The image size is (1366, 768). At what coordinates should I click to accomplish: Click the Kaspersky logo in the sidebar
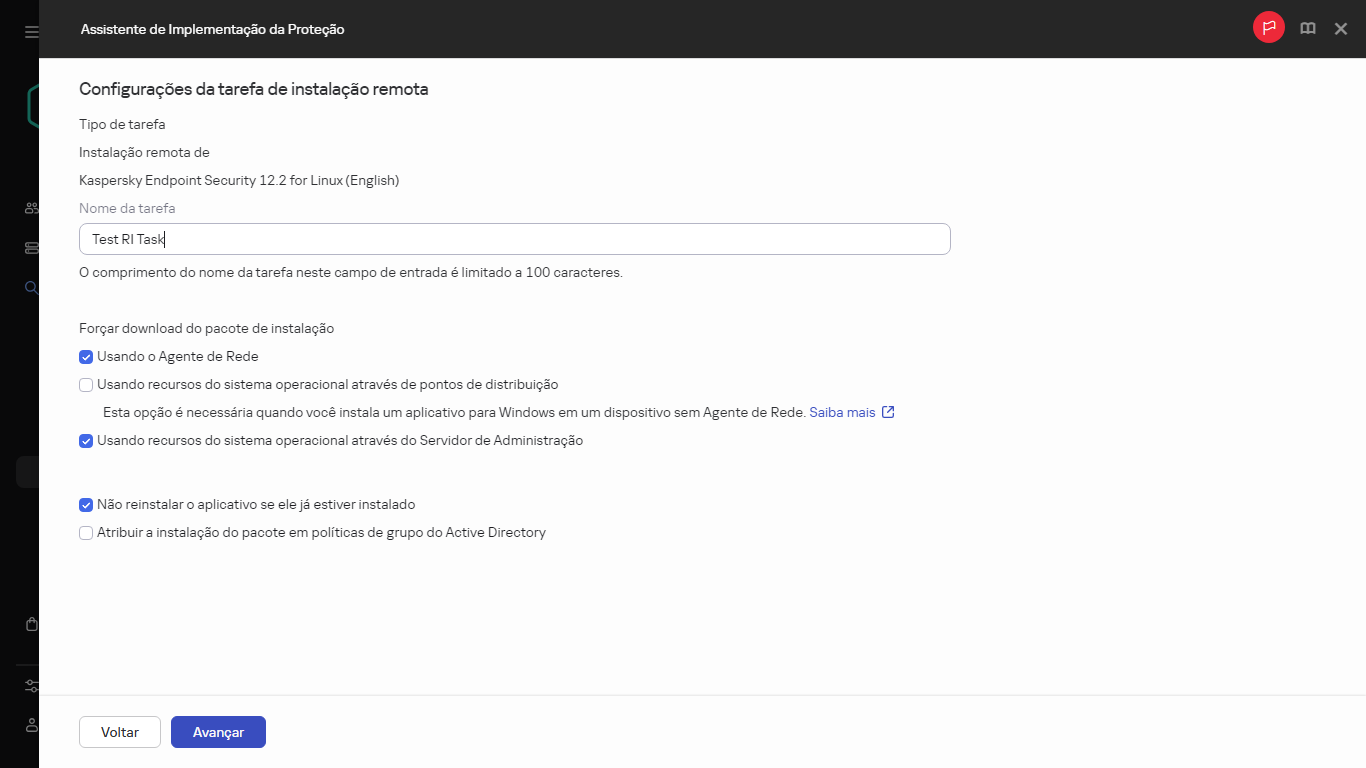(x=30, y=105)
